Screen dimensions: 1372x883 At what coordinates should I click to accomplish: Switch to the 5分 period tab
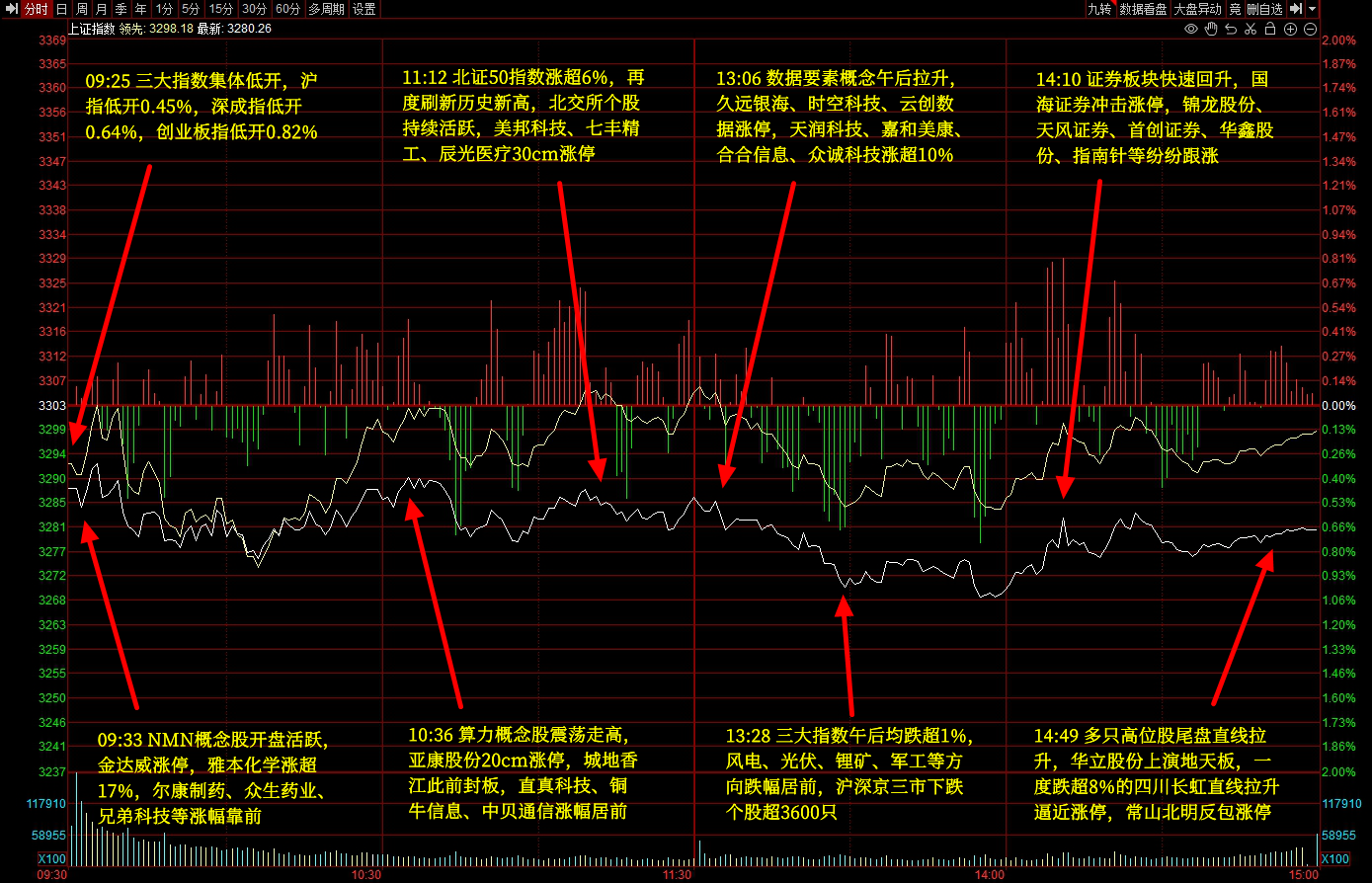[x=190, y=9]
